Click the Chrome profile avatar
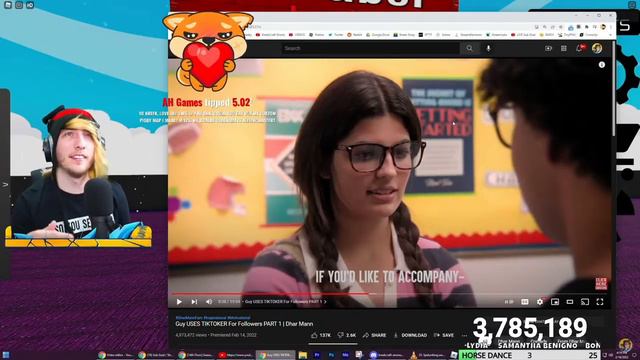This screenshot has width=640, height=360. coord(603,27)
